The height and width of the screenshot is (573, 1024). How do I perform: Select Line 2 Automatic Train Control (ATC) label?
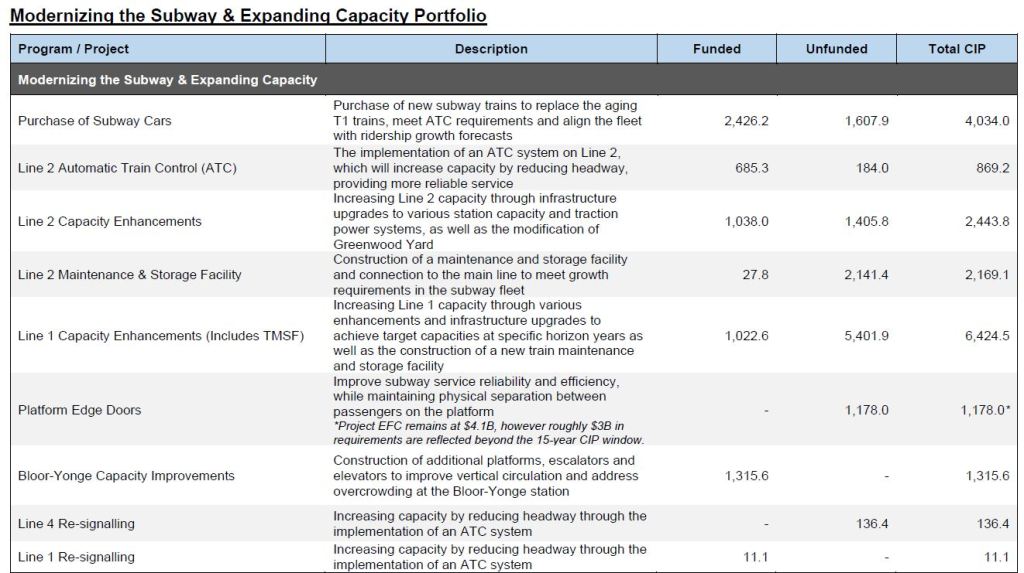coord(127,168)
